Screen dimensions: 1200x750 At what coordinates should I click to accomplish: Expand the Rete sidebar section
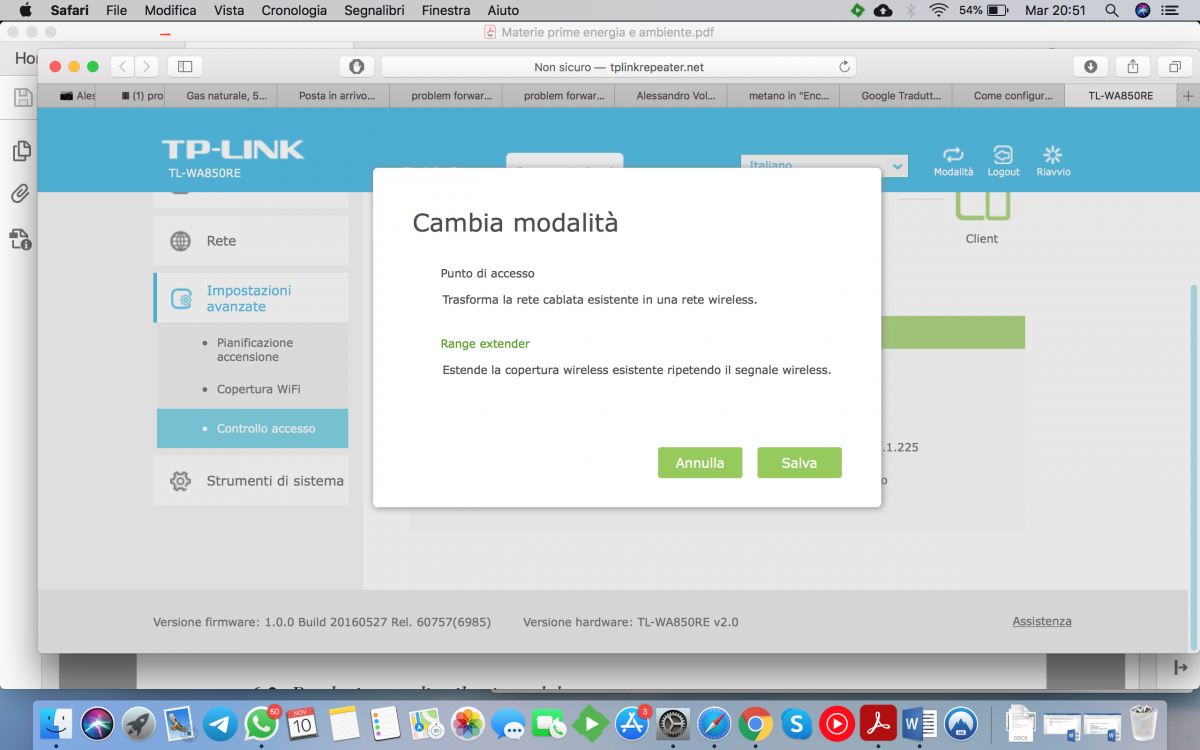click(x=250, y=241)
